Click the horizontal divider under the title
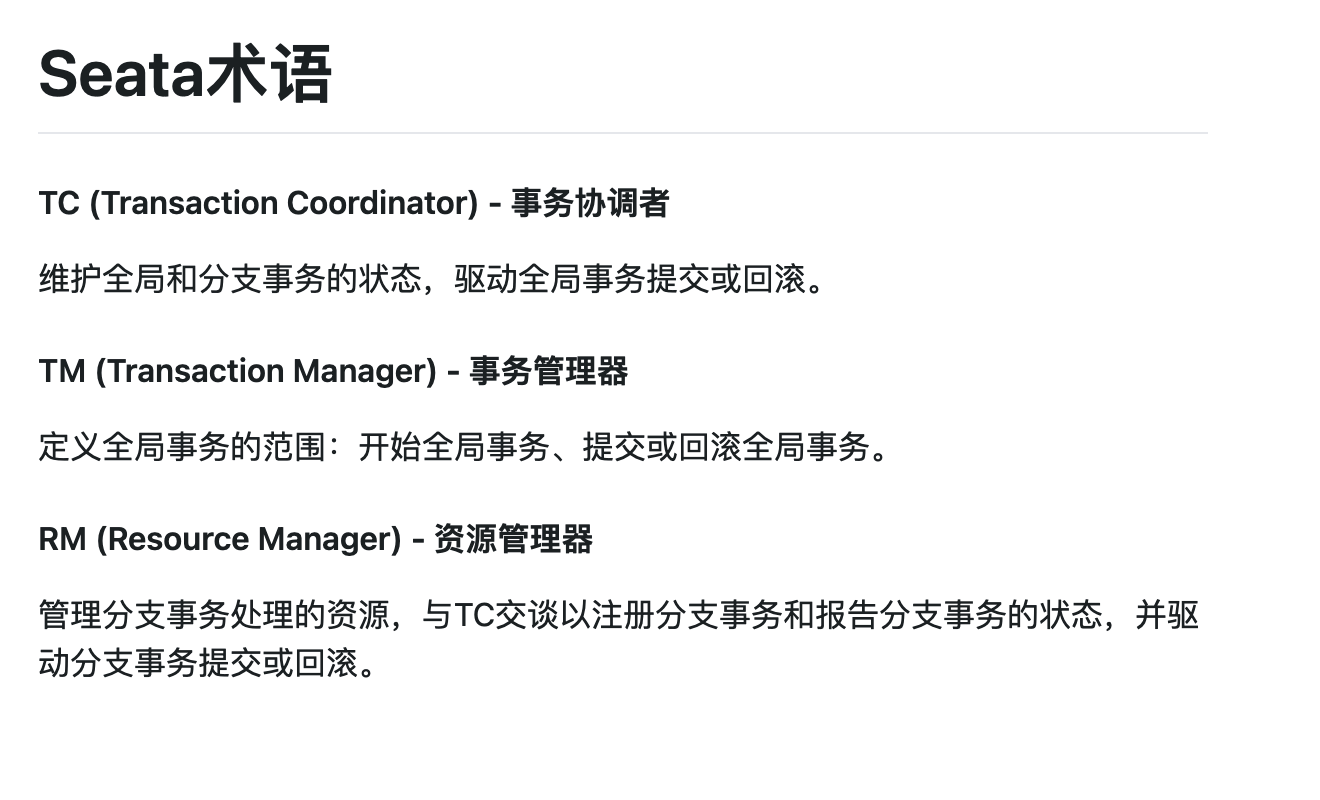The width and height of the screenshot is (1320, 800). point(622,132)
